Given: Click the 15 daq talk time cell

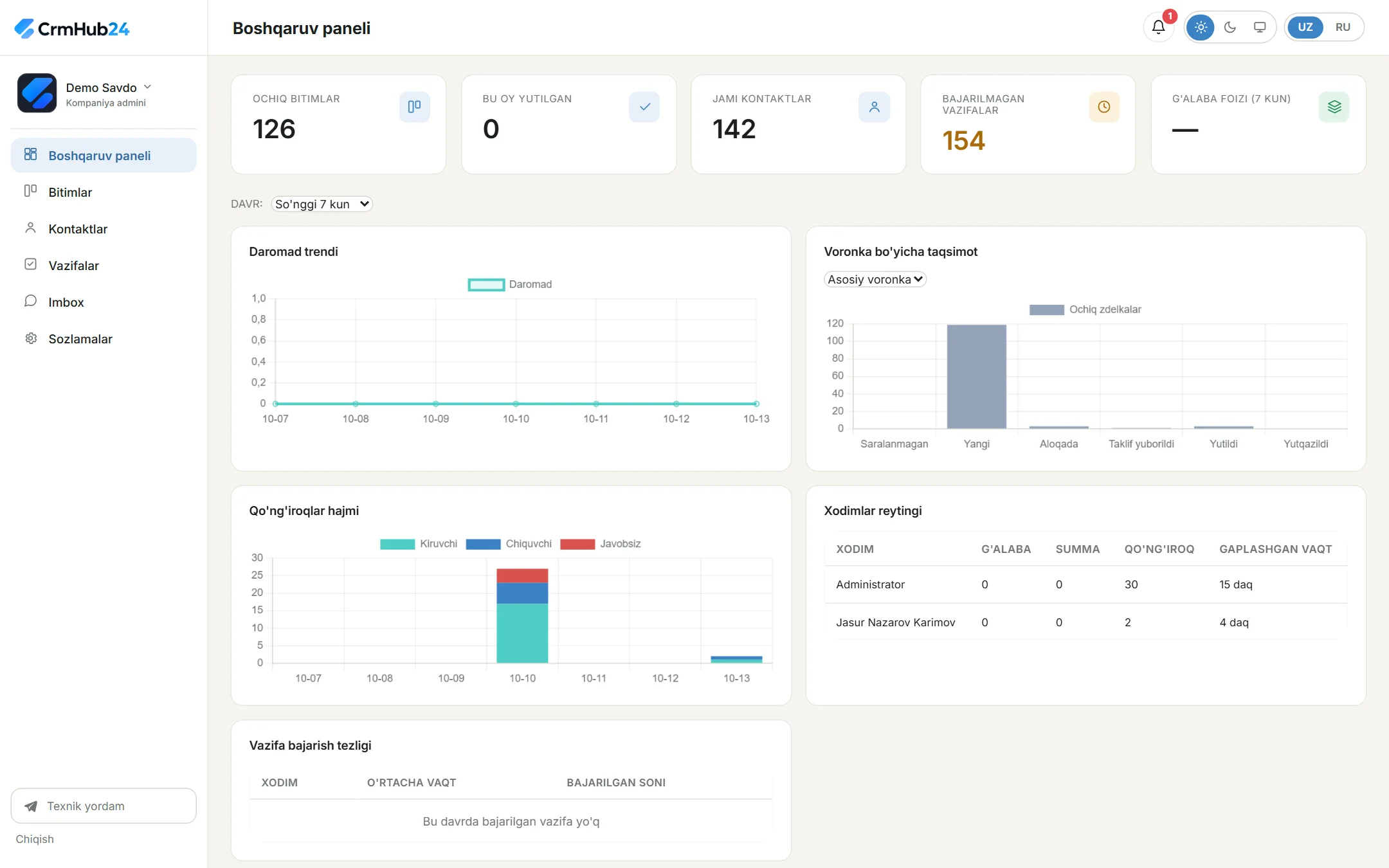Looking at the screenshot, I should 1235,584.
